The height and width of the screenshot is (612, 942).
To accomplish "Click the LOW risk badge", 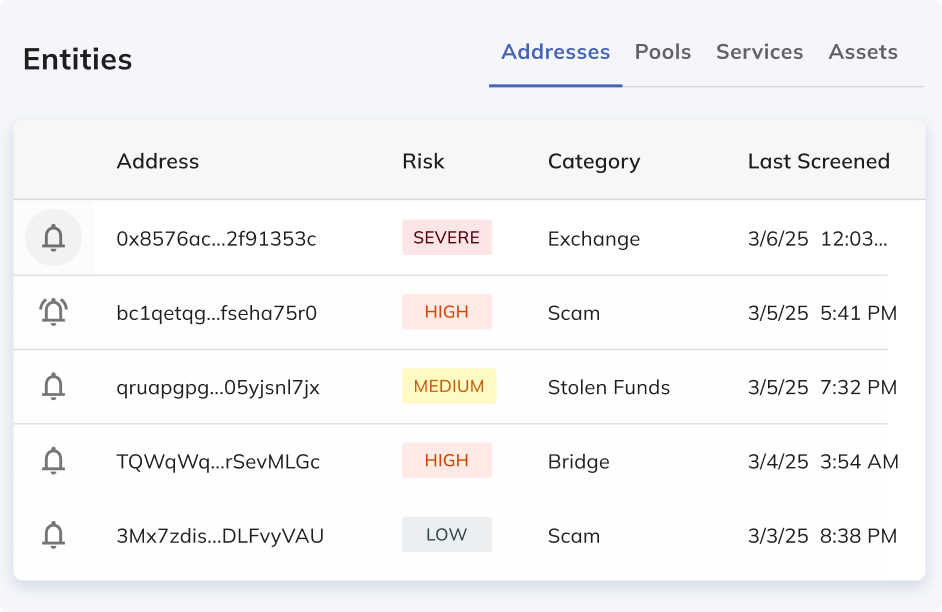I will coord(446,535).
